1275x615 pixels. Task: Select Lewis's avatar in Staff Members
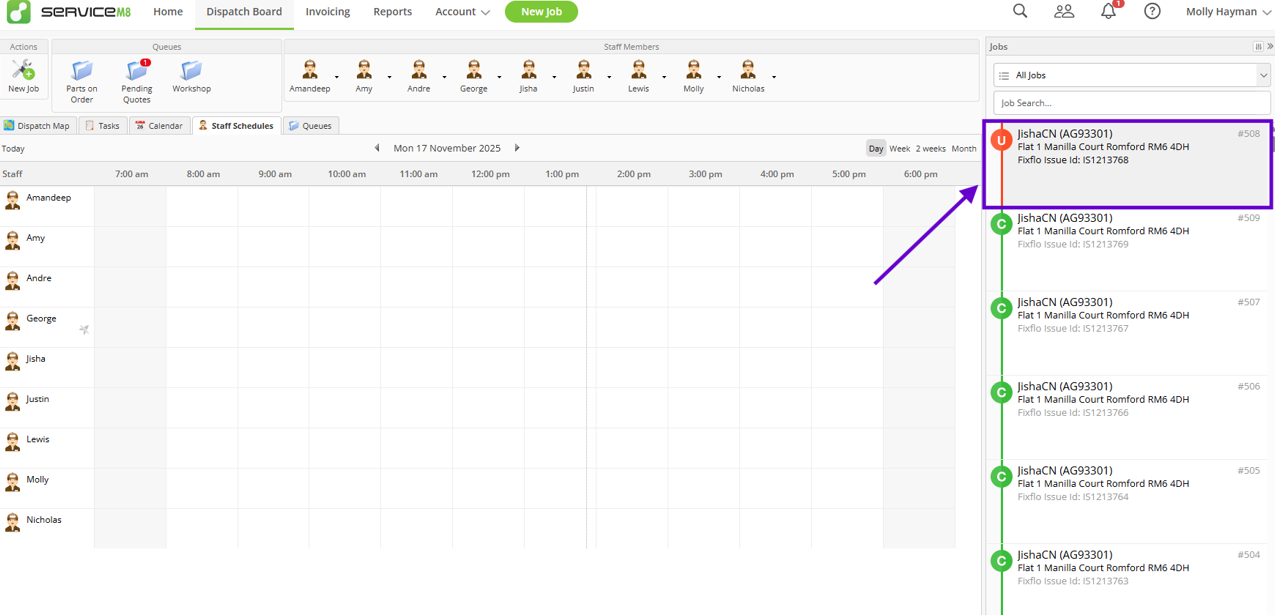[638, 69]
